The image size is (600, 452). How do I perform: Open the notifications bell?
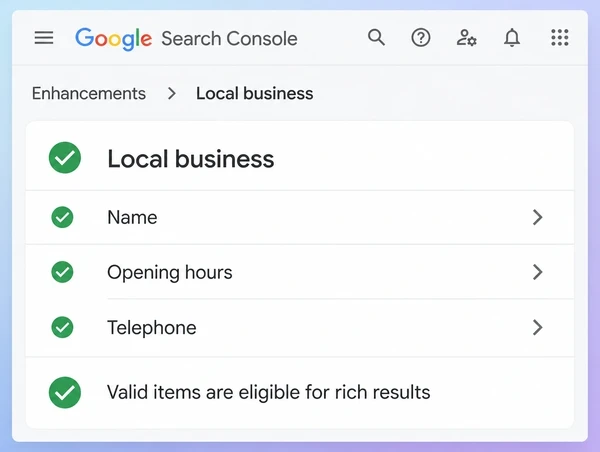tap(512, 38)
